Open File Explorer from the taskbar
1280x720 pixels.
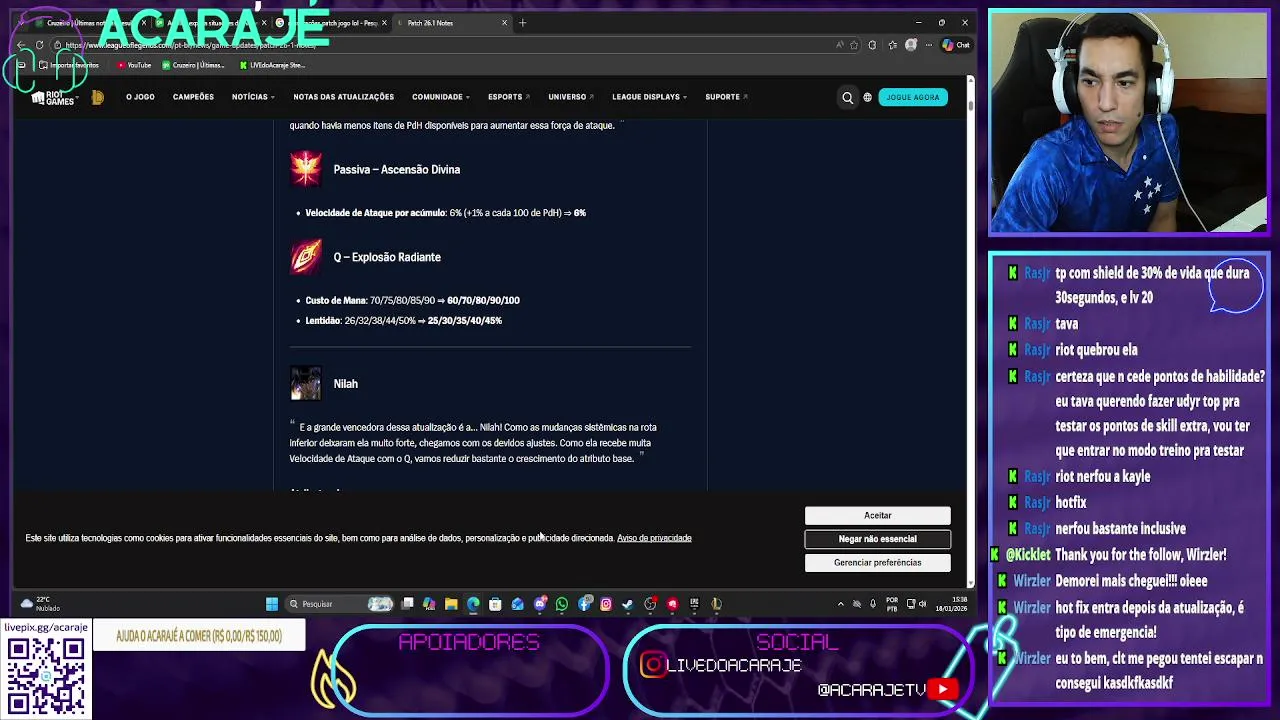(451, 604)
